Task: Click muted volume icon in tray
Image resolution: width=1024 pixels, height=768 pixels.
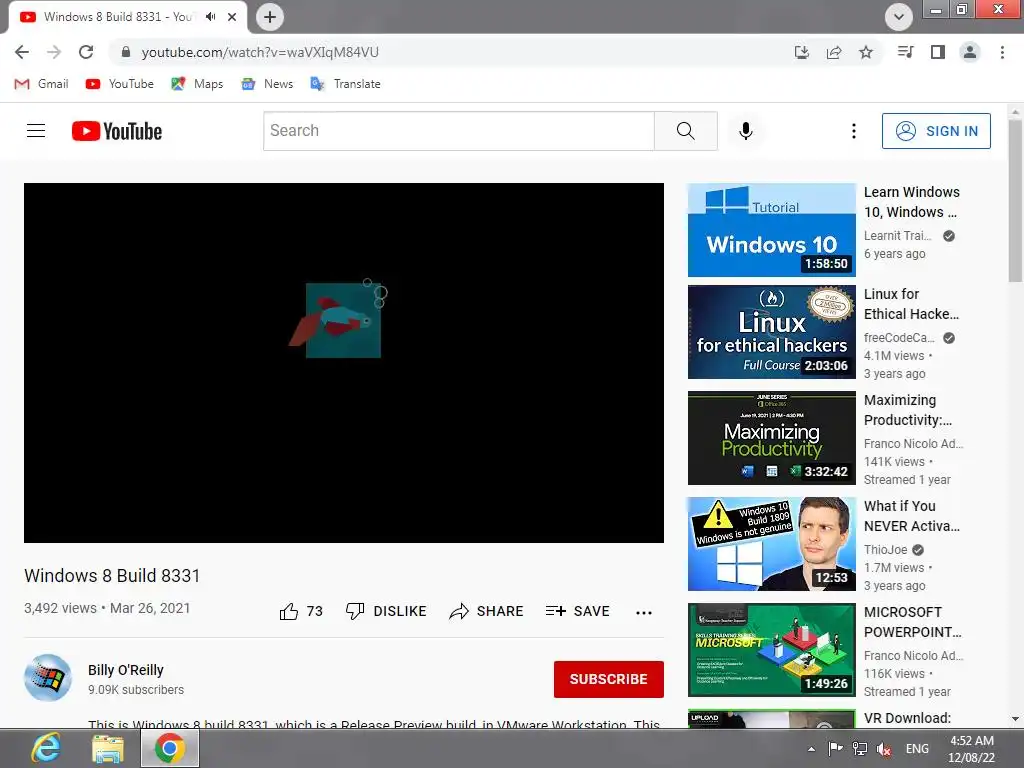Action: 884,749
